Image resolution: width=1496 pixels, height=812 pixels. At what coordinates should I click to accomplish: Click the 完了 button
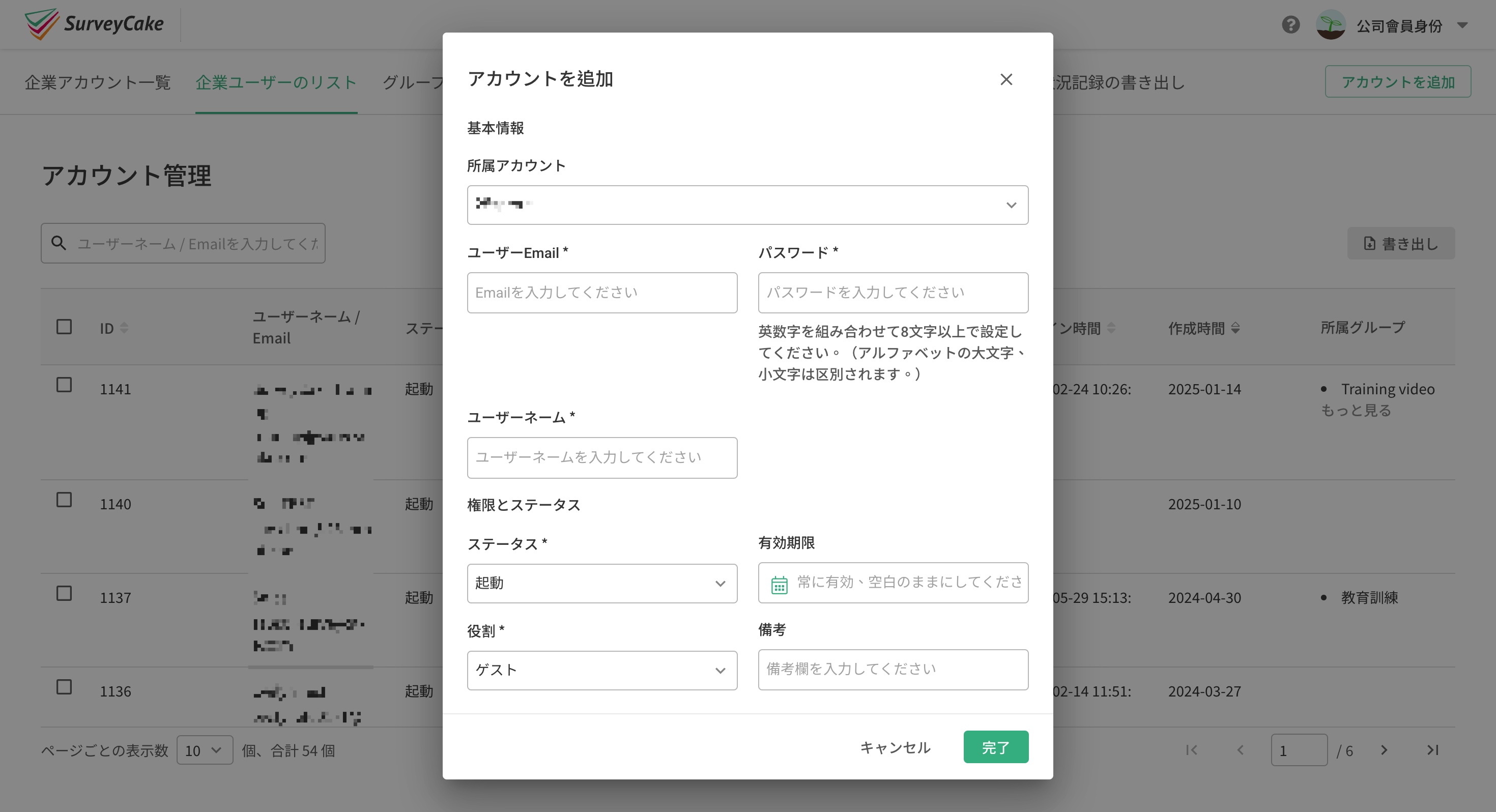(x=995, y=747)
